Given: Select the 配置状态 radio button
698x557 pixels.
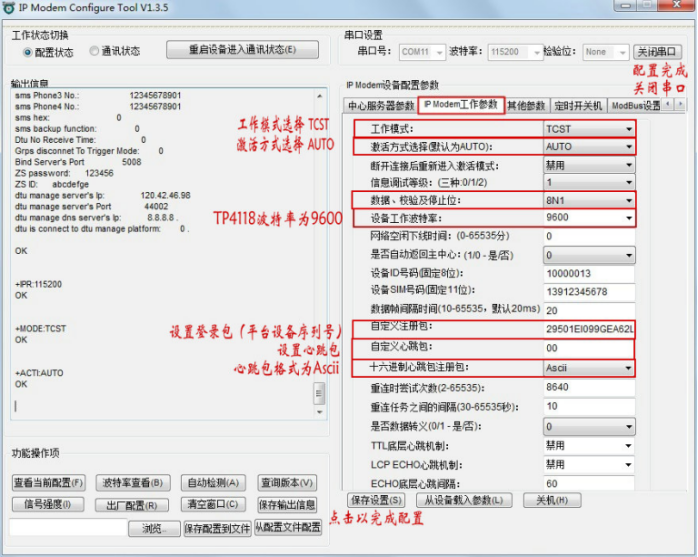Looking at the screenshot, I should point(26,51).
